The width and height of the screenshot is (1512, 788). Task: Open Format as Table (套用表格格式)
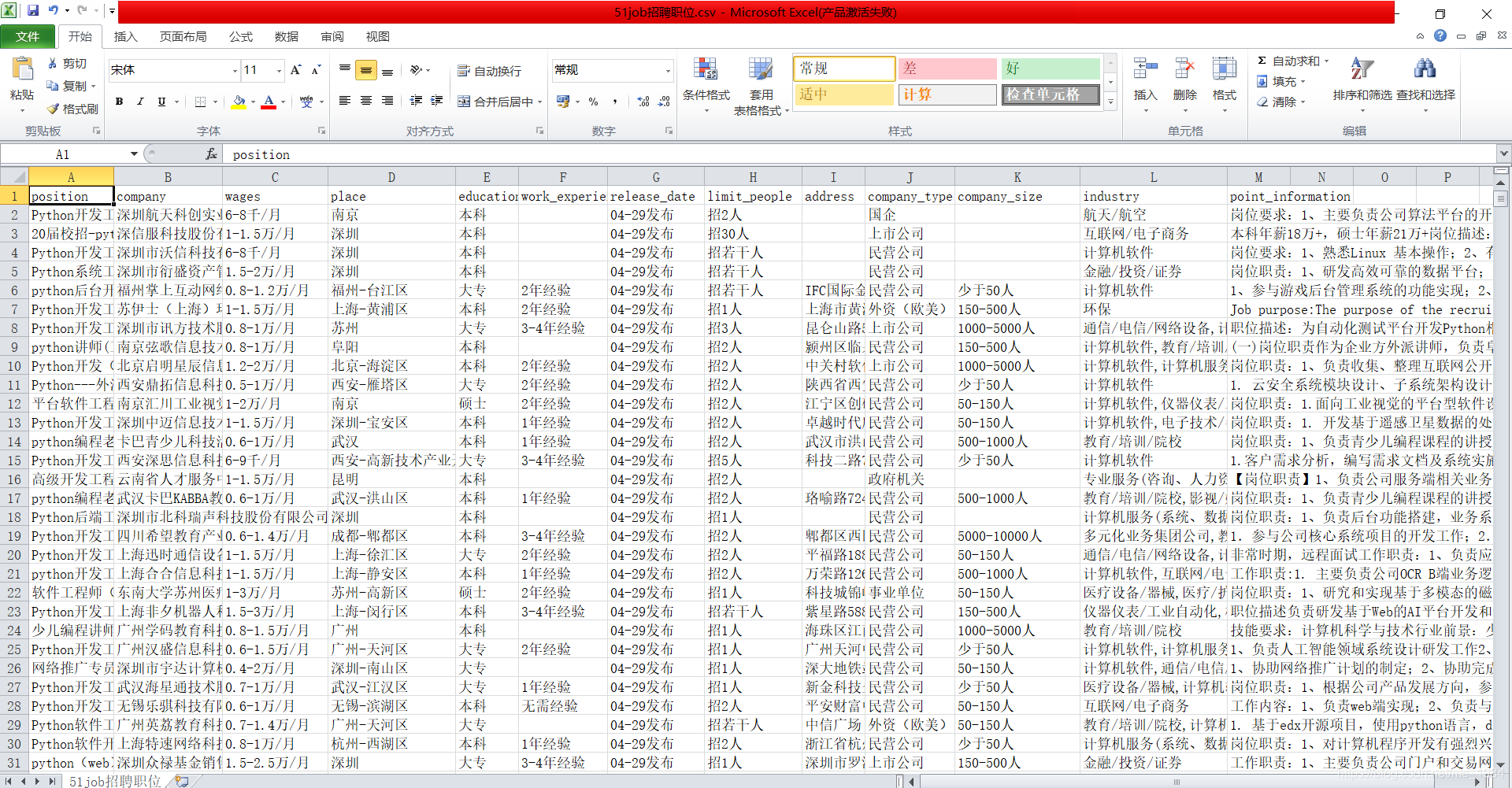761,87
